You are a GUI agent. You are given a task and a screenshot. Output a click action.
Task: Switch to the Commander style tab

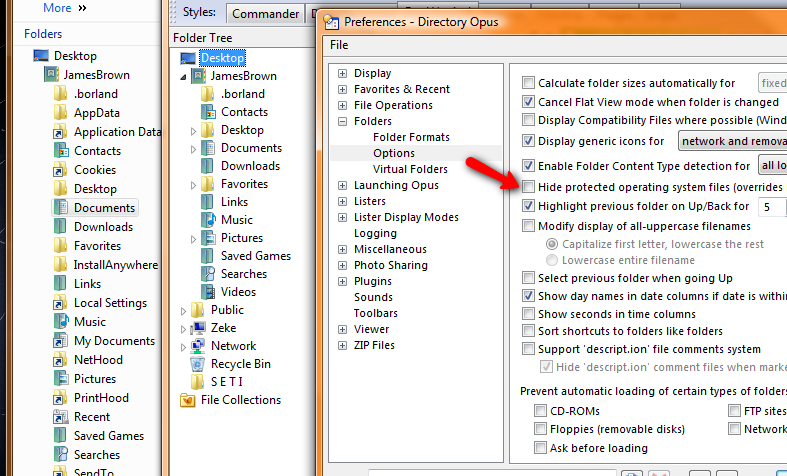(266, 14)
